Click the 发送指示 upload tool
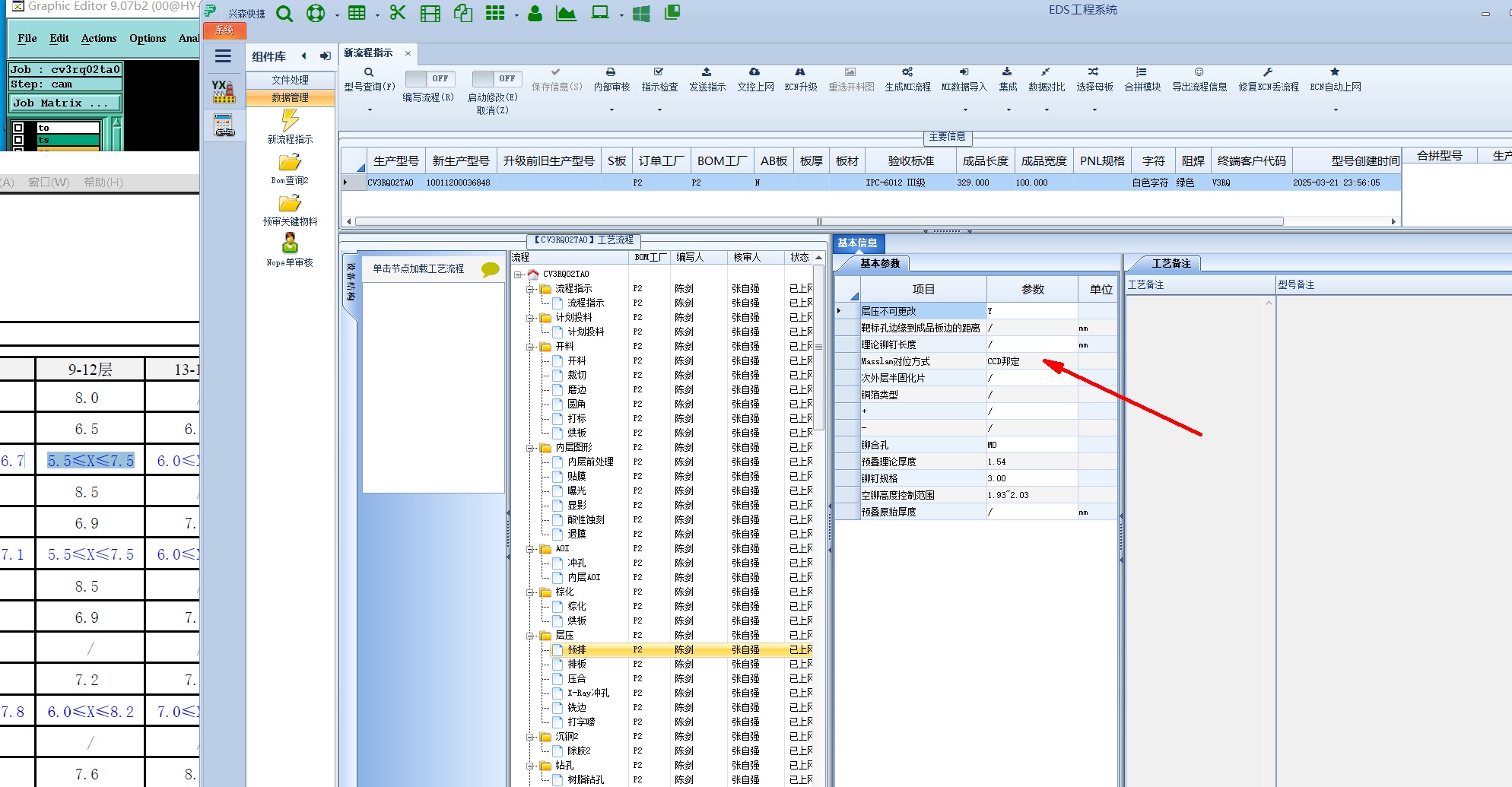 (707, 79)
